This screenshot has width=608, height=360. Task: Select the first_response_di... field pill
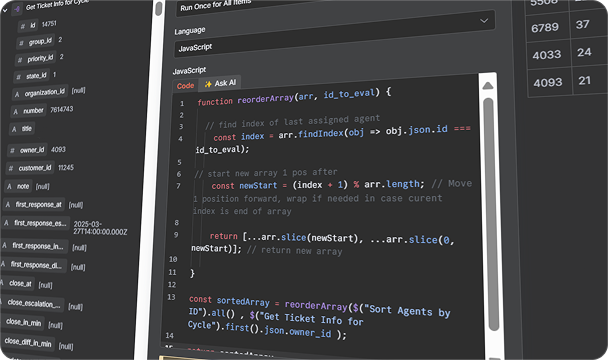pos(33,265)
